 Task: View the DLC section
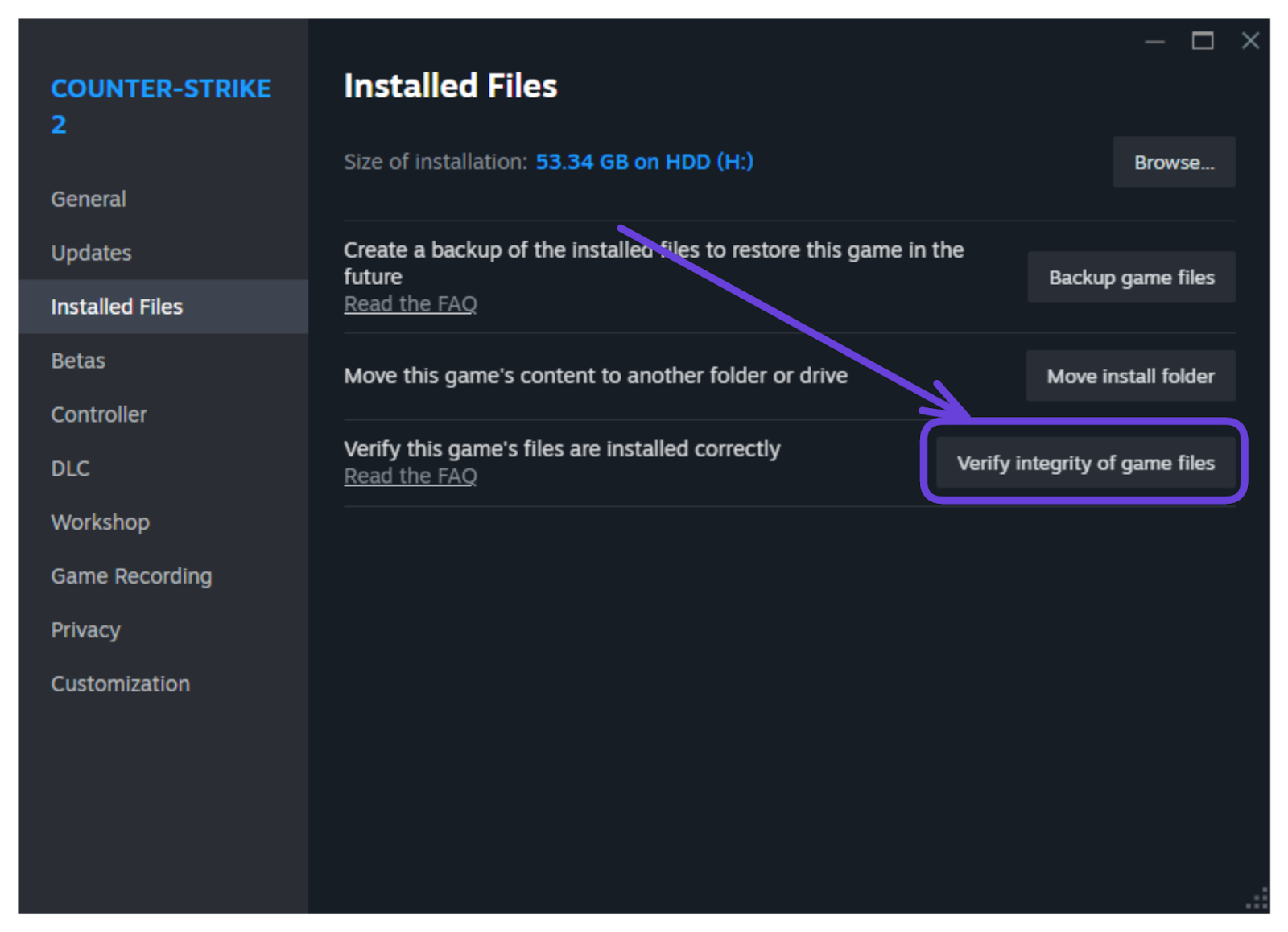pos(69,468)
